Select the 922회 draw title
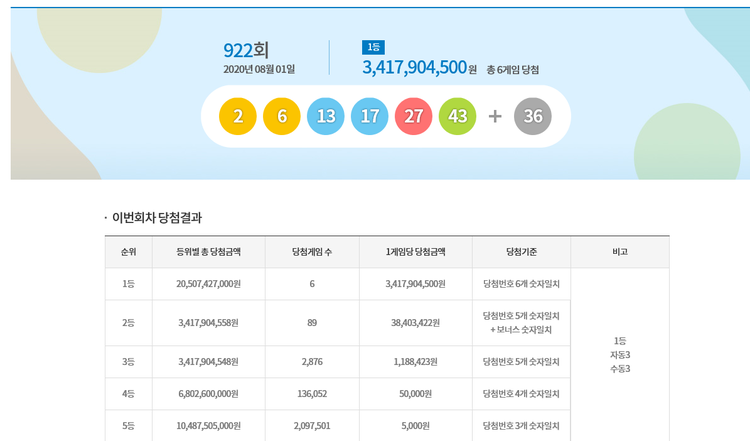 click(246, 50)
